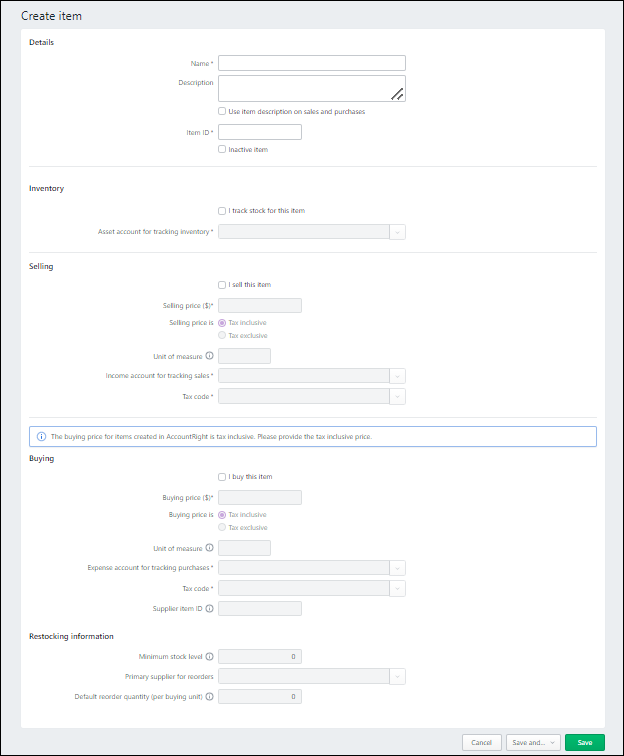The image size is (624, 756).
Task: Click into the Name input field
Action: click(311, 63)
